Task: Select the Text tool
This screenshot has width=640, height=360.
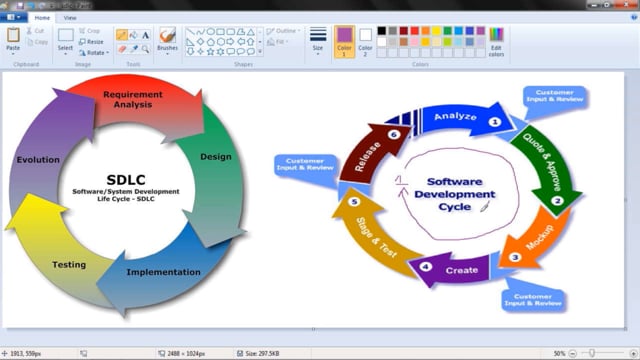Action: 145,35
